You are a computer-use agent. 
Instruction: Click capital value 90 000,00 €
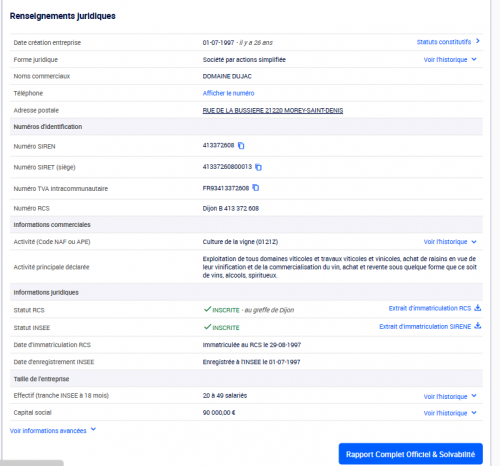[219, 413]
